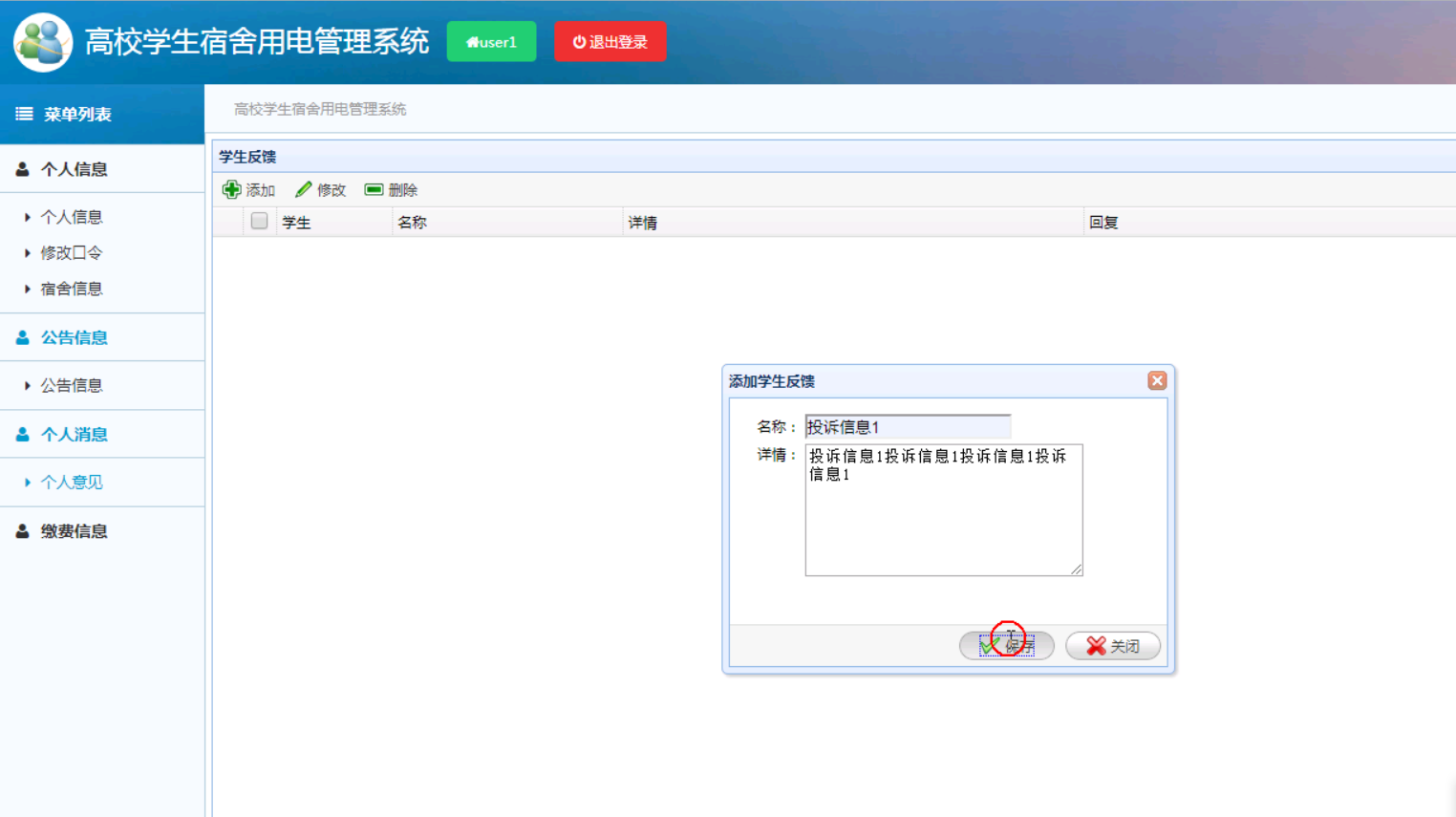Click the person icon beside 个人消息
Screen dimensions: 1456x817
pyautogui.click(x=23, y=434)
